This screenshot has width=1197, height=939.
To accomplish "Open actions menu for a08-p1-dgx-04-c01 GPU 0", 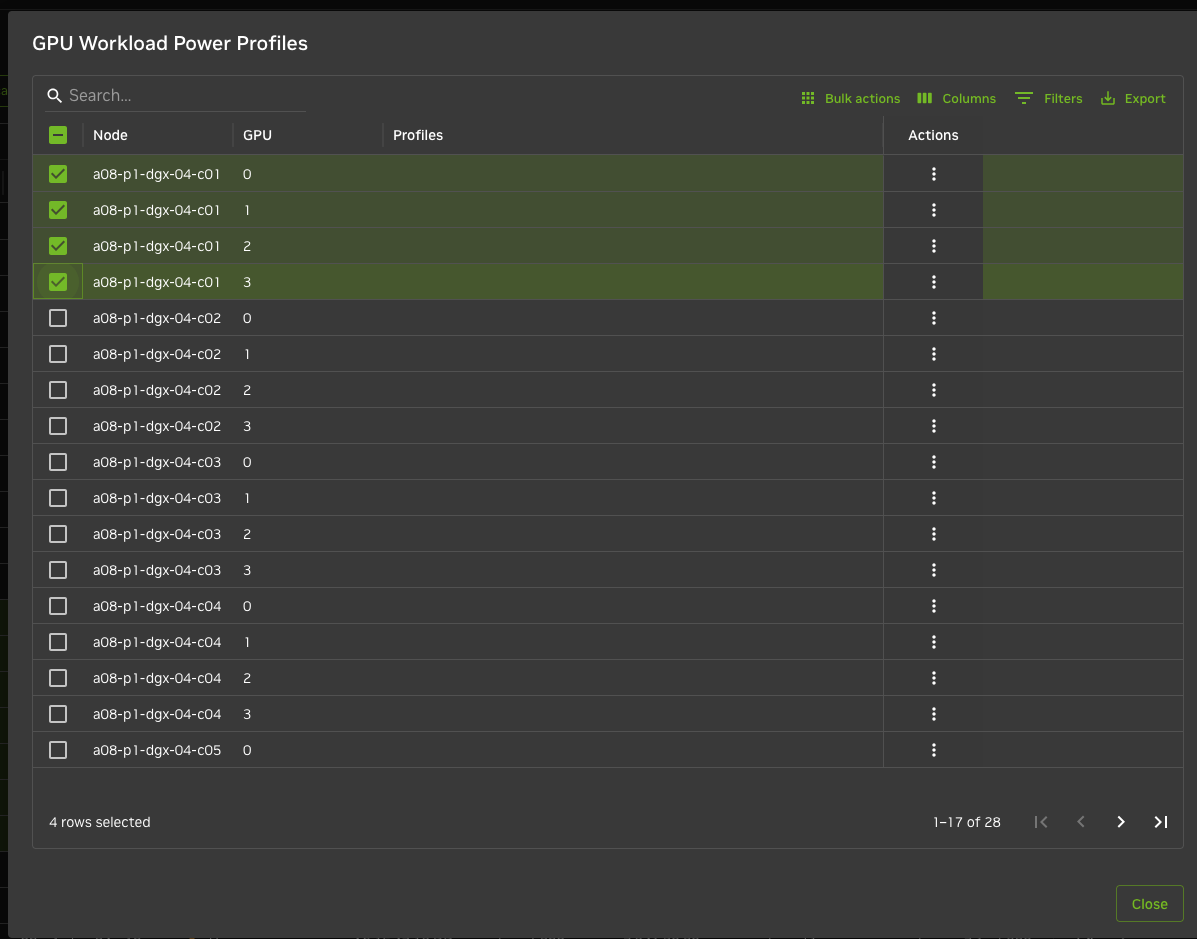I will pyautogui.click(x=933, y=174).
